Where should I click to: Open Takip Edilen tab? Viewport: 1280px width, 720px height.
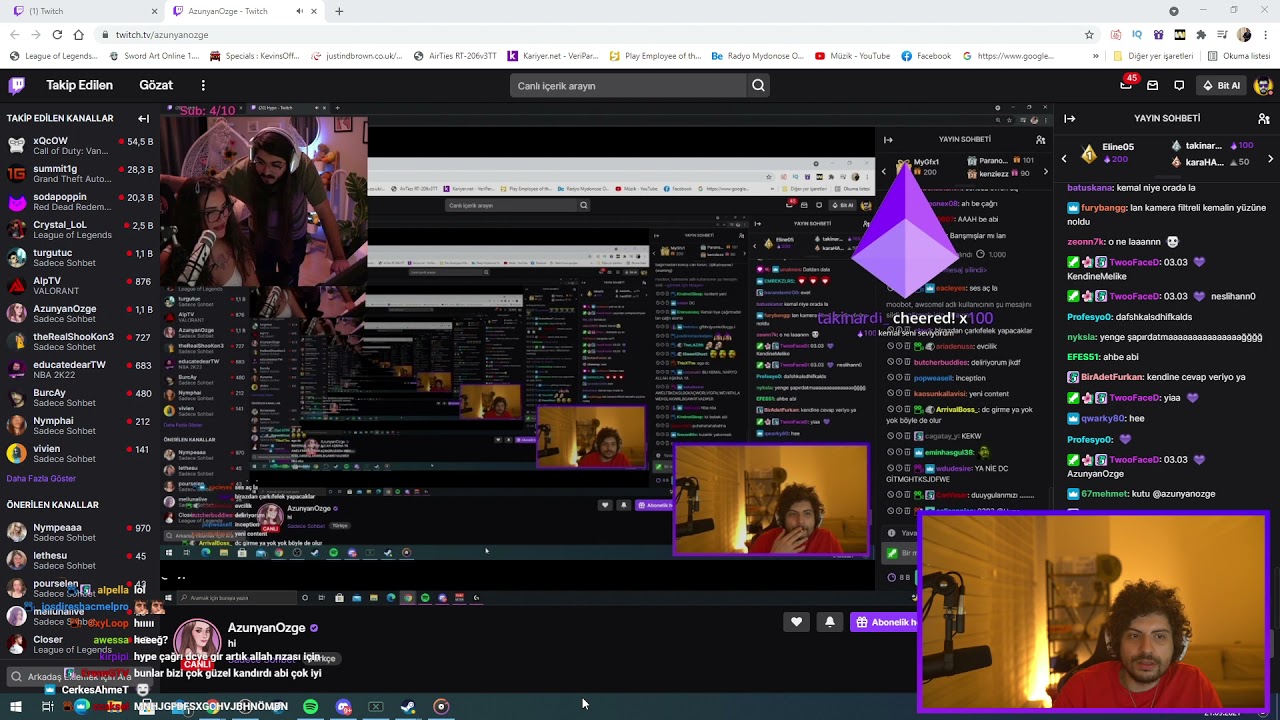tap(80, 86)
